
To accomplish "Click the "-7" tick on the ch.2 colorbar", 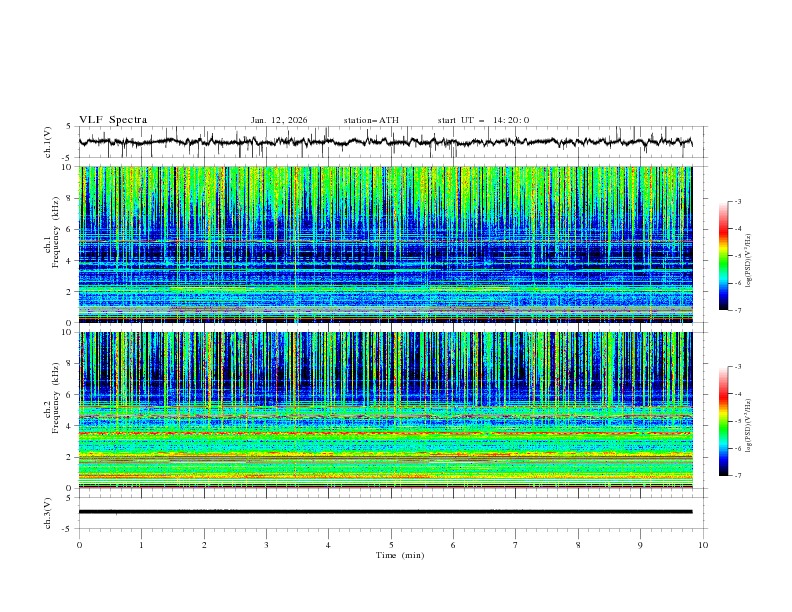I will pyautogui.click(x=738, y=476).
